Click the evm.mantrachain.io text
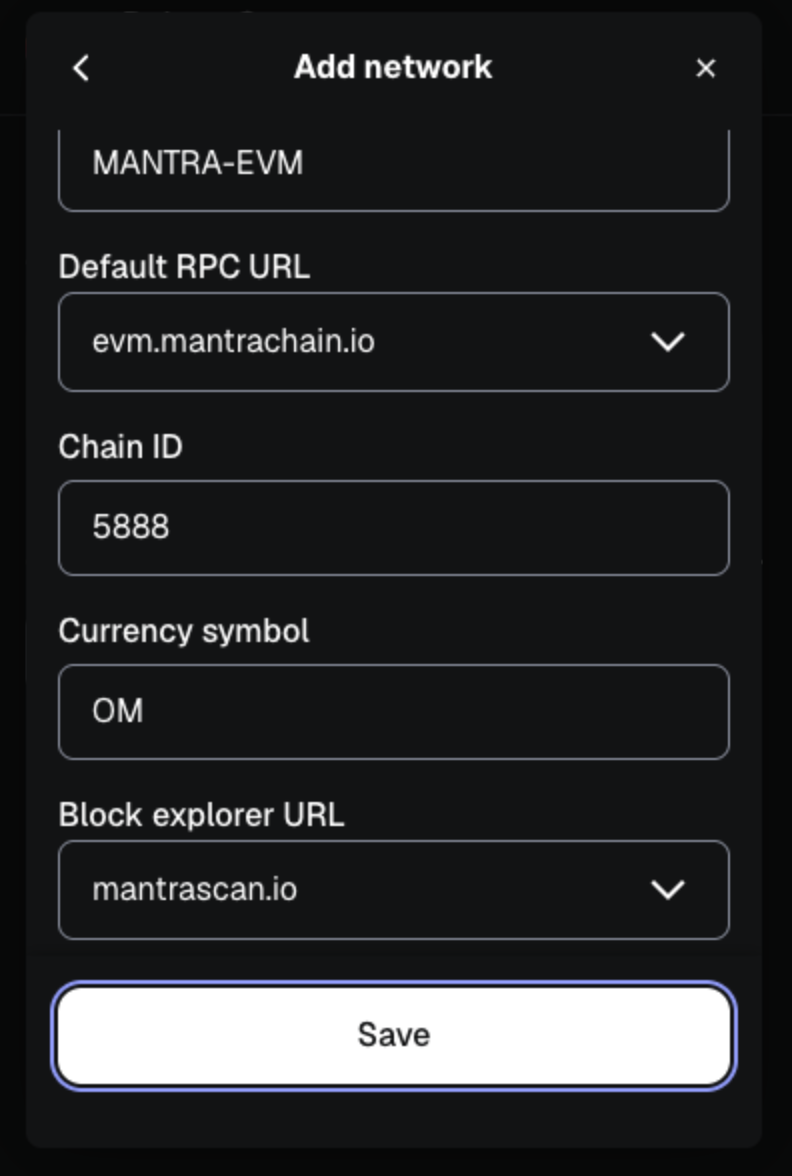Image resolution: width=792 pixels, height=1176 pixels. click(x=233, y=342)
